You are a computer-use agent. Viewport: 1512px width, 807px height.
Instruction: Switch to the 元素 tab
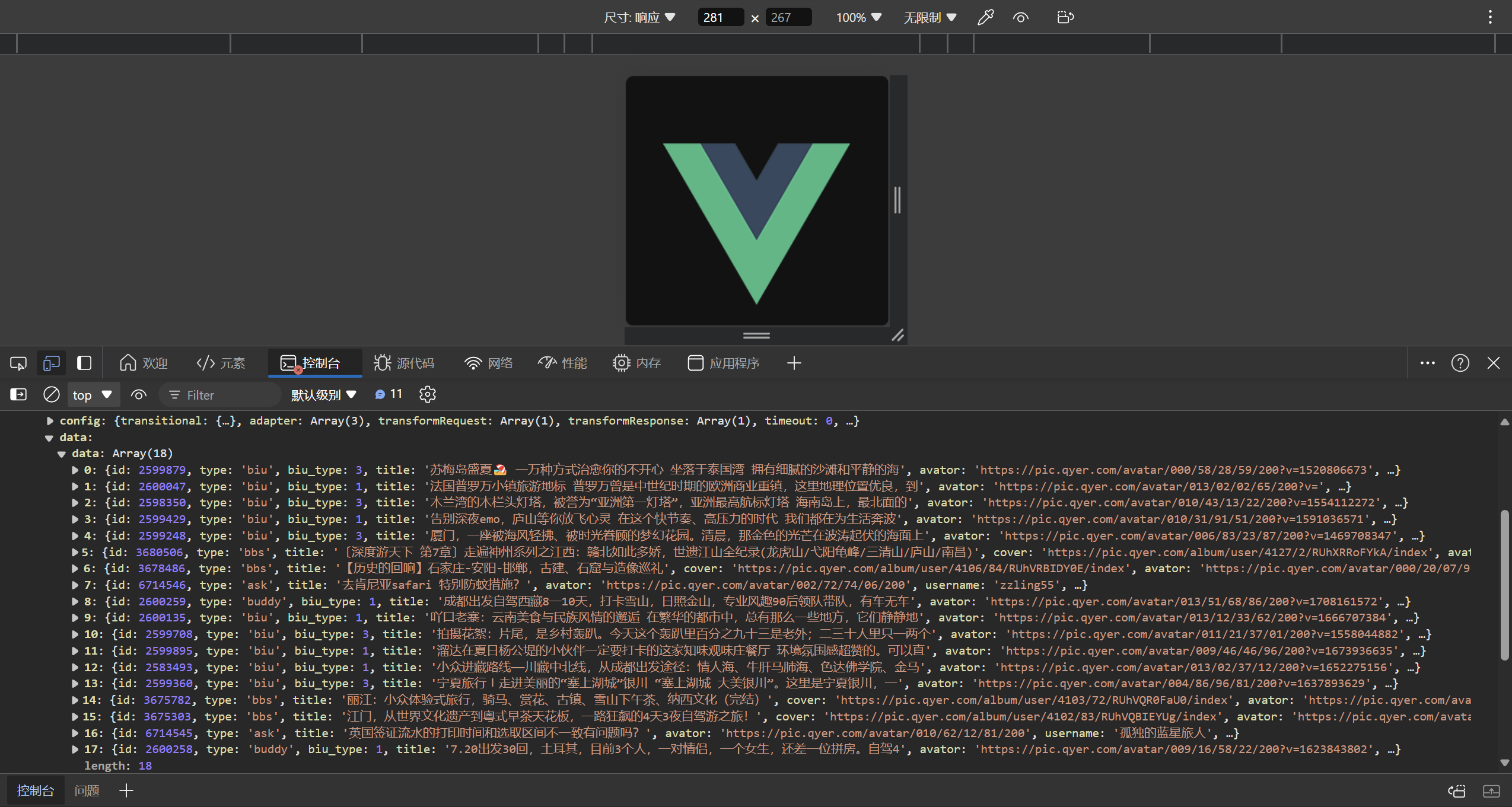[x=221, y=363]
